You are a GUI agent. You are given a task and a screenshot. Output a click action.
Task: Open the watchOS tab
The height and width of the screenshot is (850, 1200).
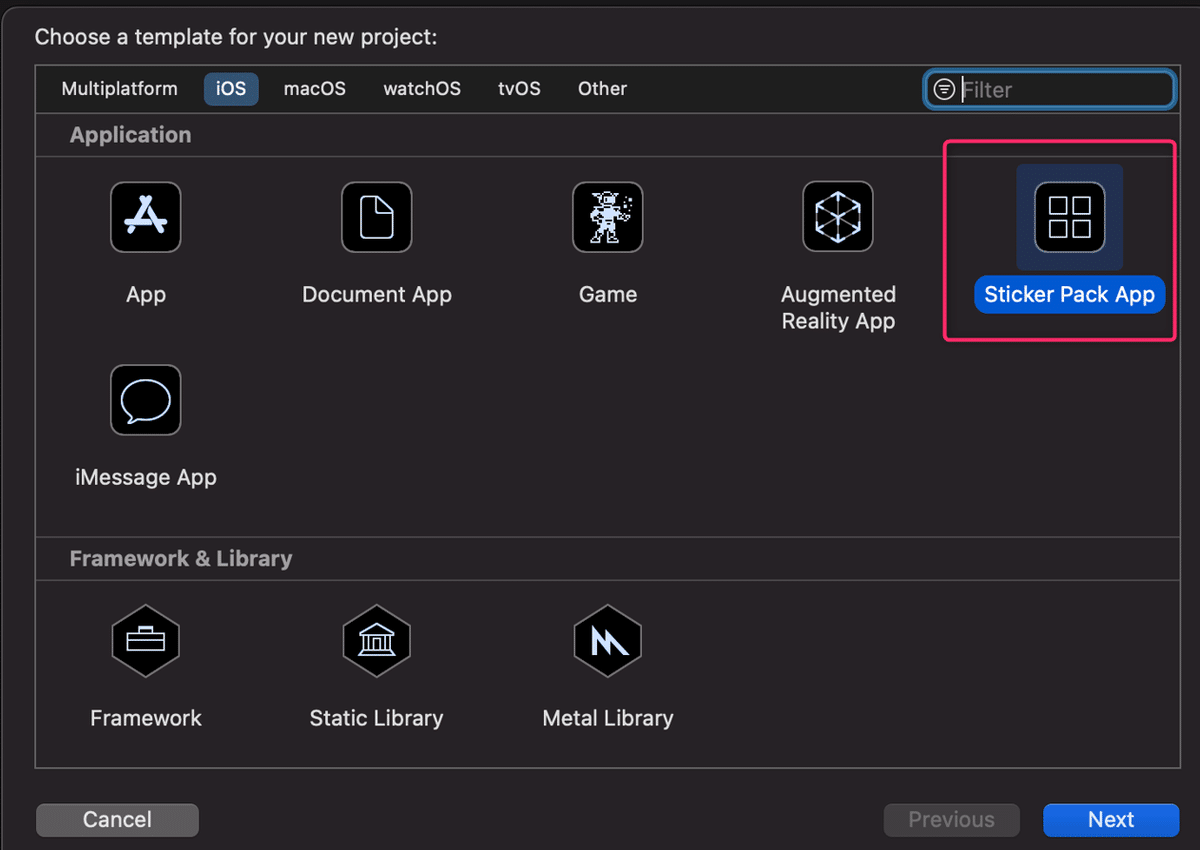(x=422, y=88)
